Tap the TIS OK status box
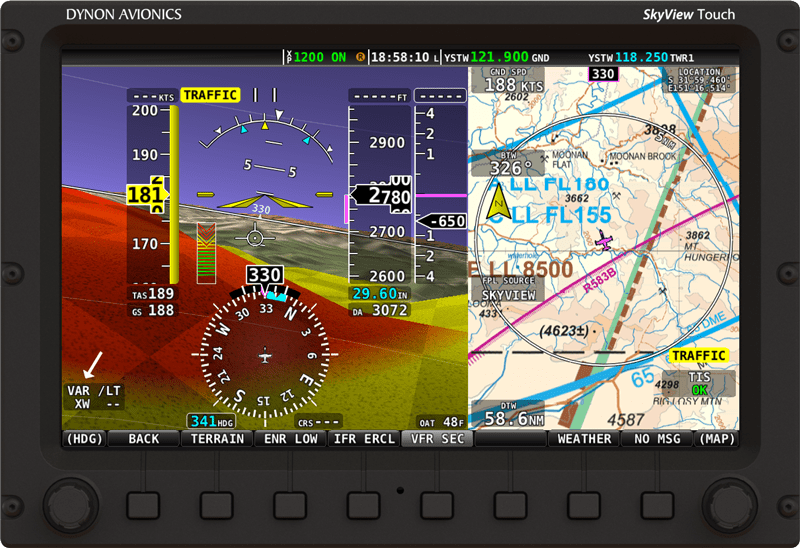 699,384
